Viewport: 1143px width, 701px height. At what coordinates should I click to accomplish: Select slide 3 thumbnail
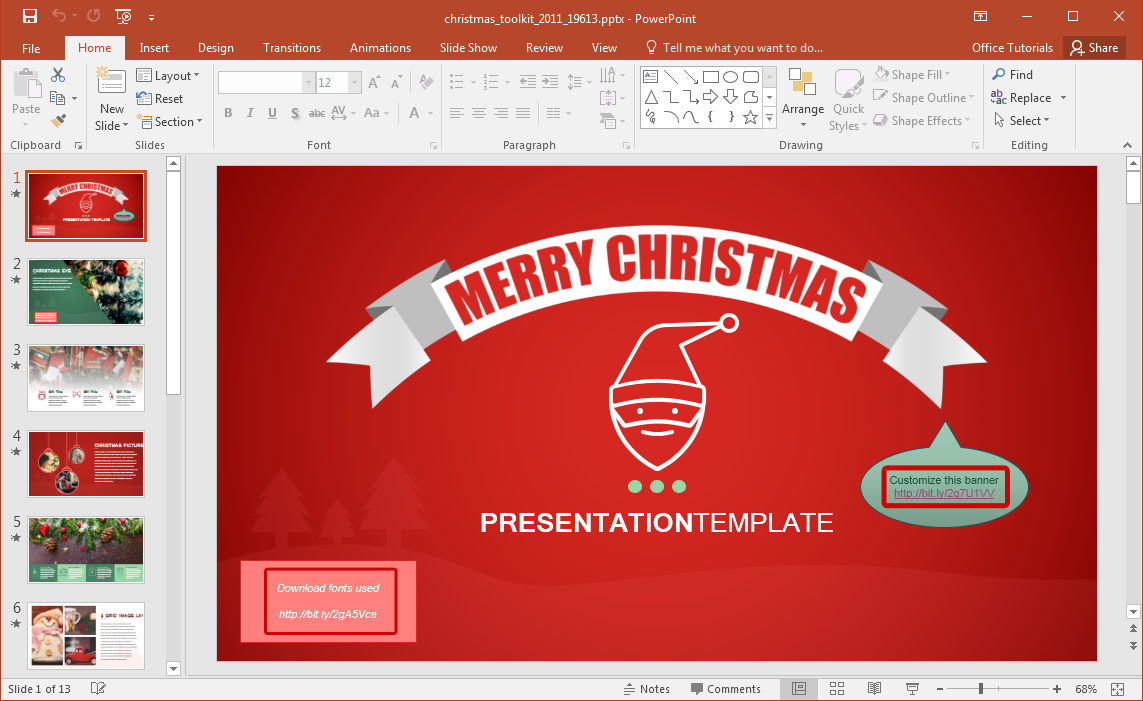point(86,377)
